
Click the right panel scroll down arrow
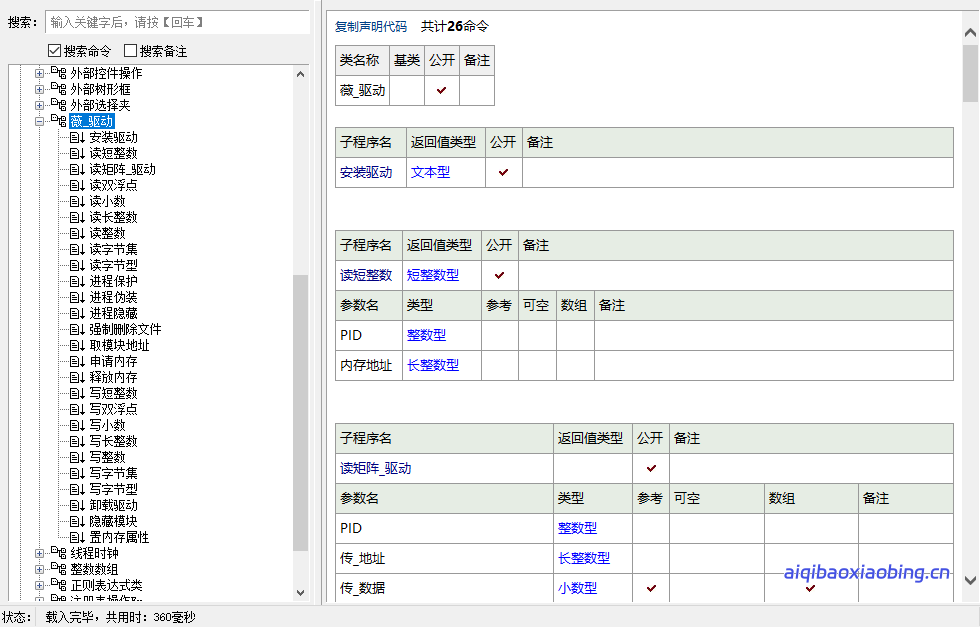970,580
